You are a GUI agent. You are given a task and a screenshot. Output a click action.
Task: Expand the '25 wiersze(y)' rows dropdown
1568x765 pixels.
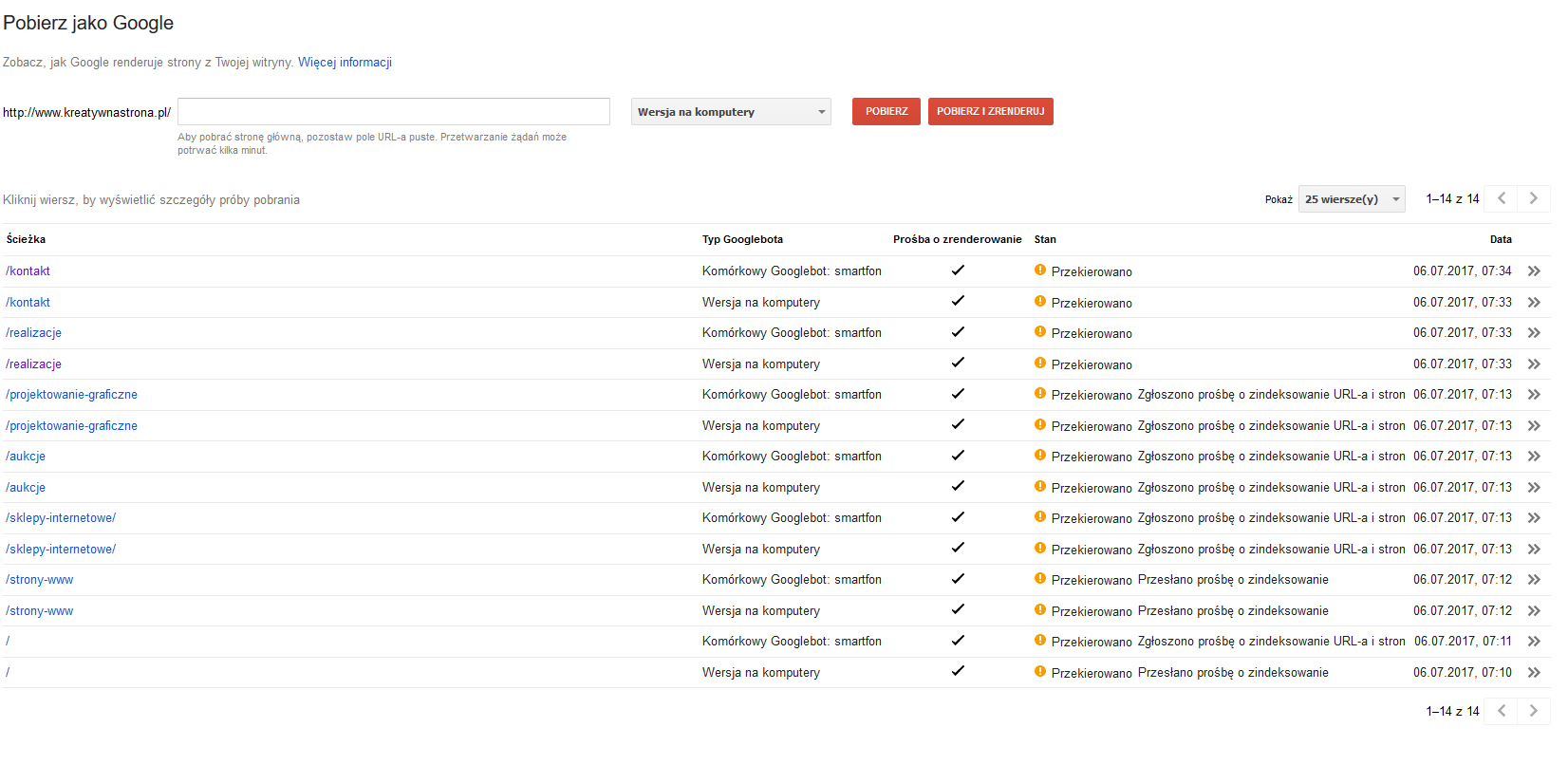point(1351,199)
